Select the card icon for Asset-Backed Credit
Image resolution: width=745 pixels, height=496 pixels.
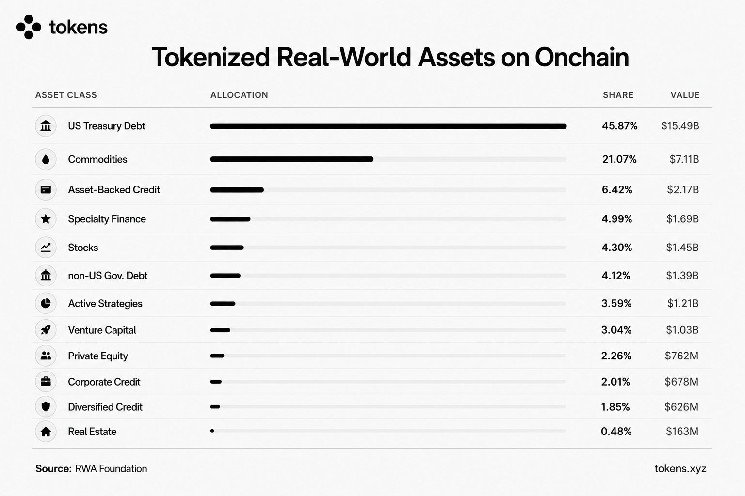(46, 190)
